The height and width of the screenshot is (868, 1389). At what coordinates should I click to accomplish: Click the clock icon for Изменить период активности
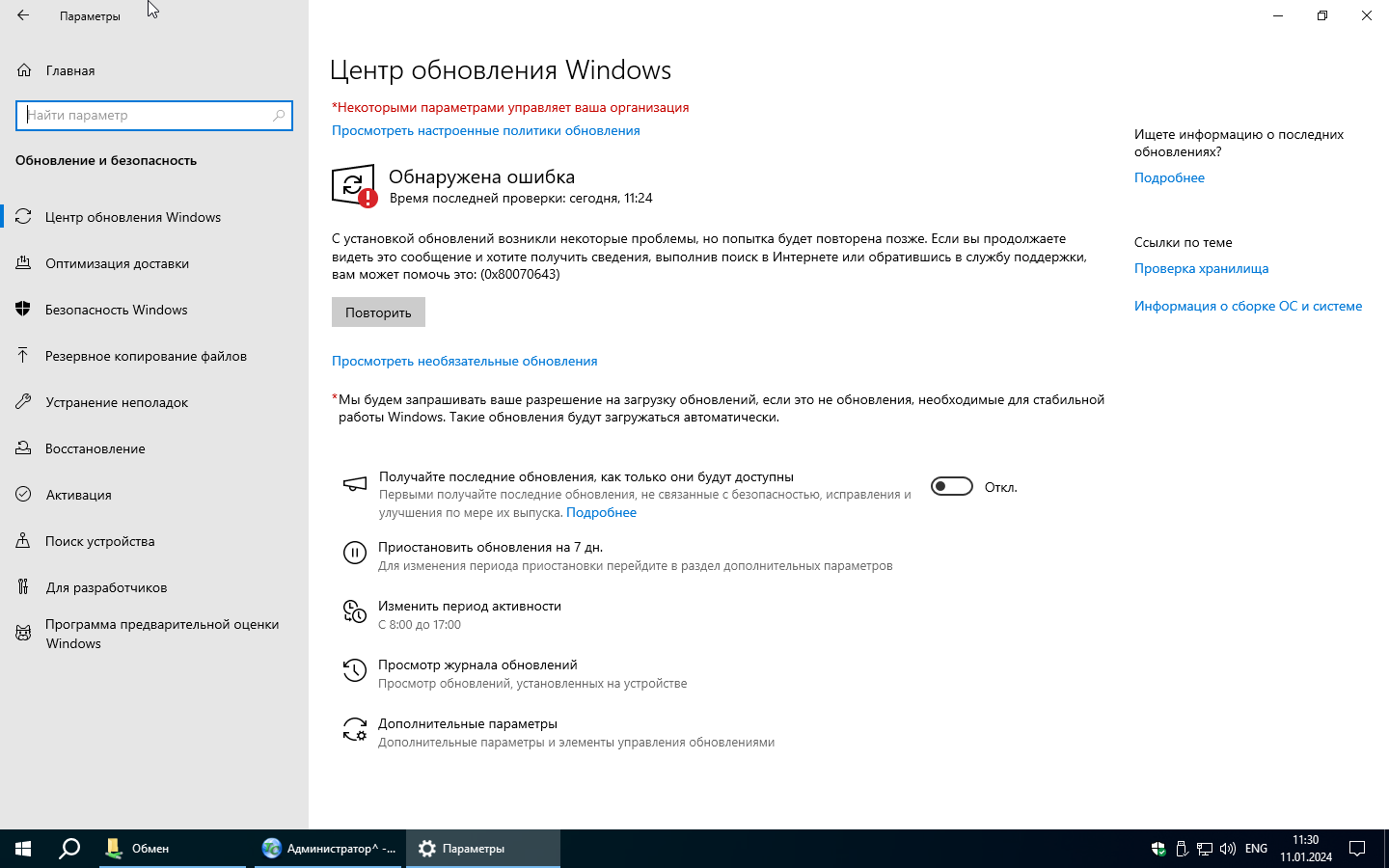point(355,611)
